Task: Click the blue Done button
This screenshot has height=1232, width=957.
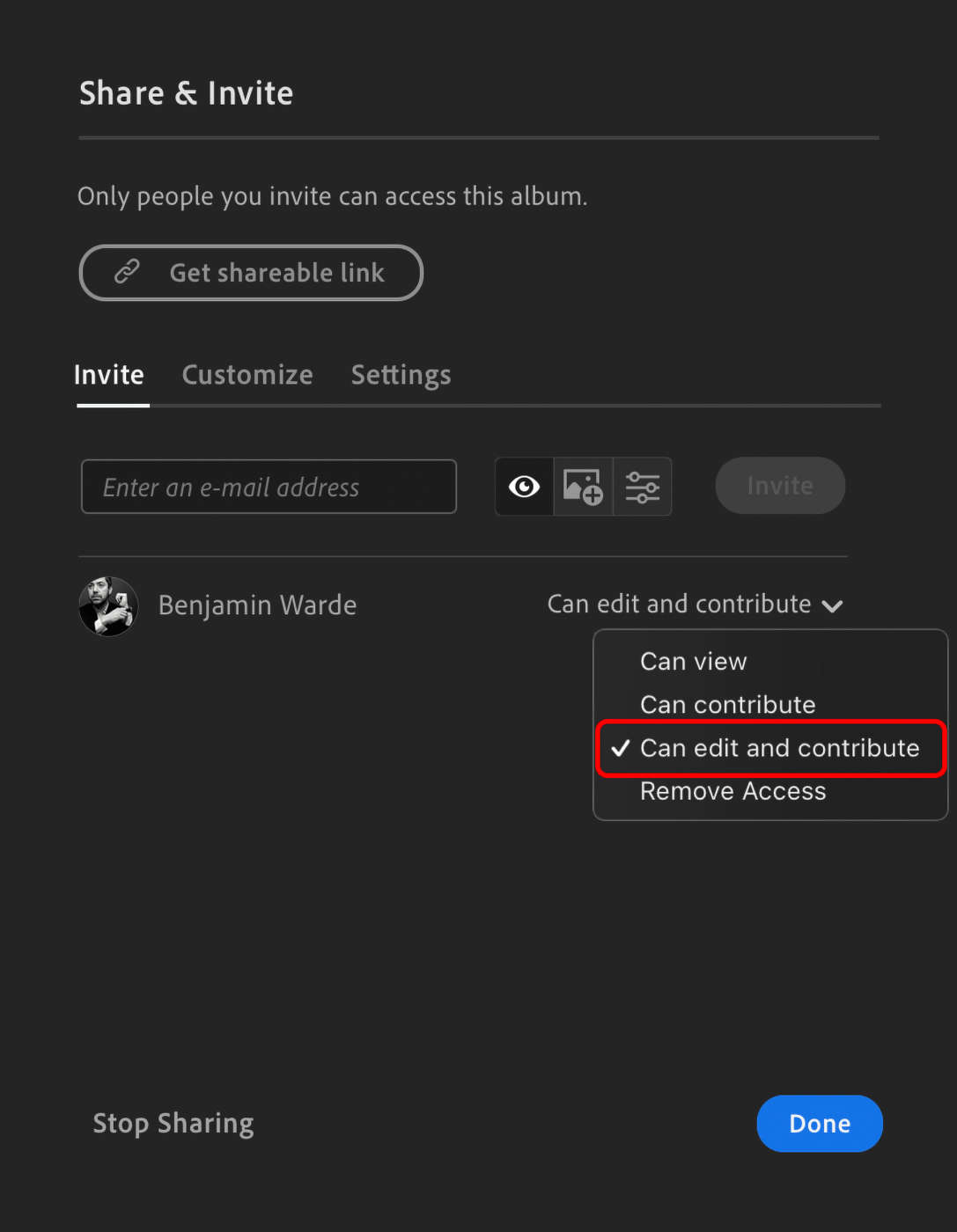Action: 819,1124
